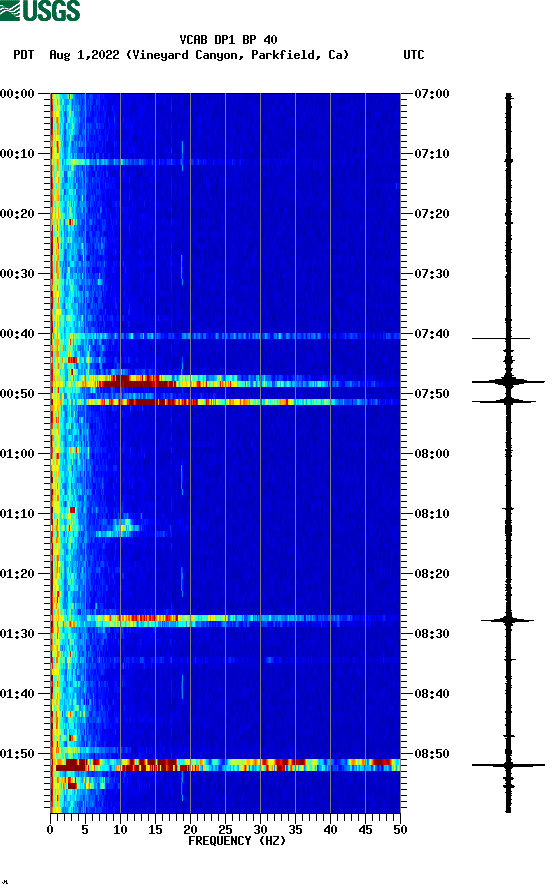
Task: Click the PDT time label "01:40"
Action: tap(17, 694)
